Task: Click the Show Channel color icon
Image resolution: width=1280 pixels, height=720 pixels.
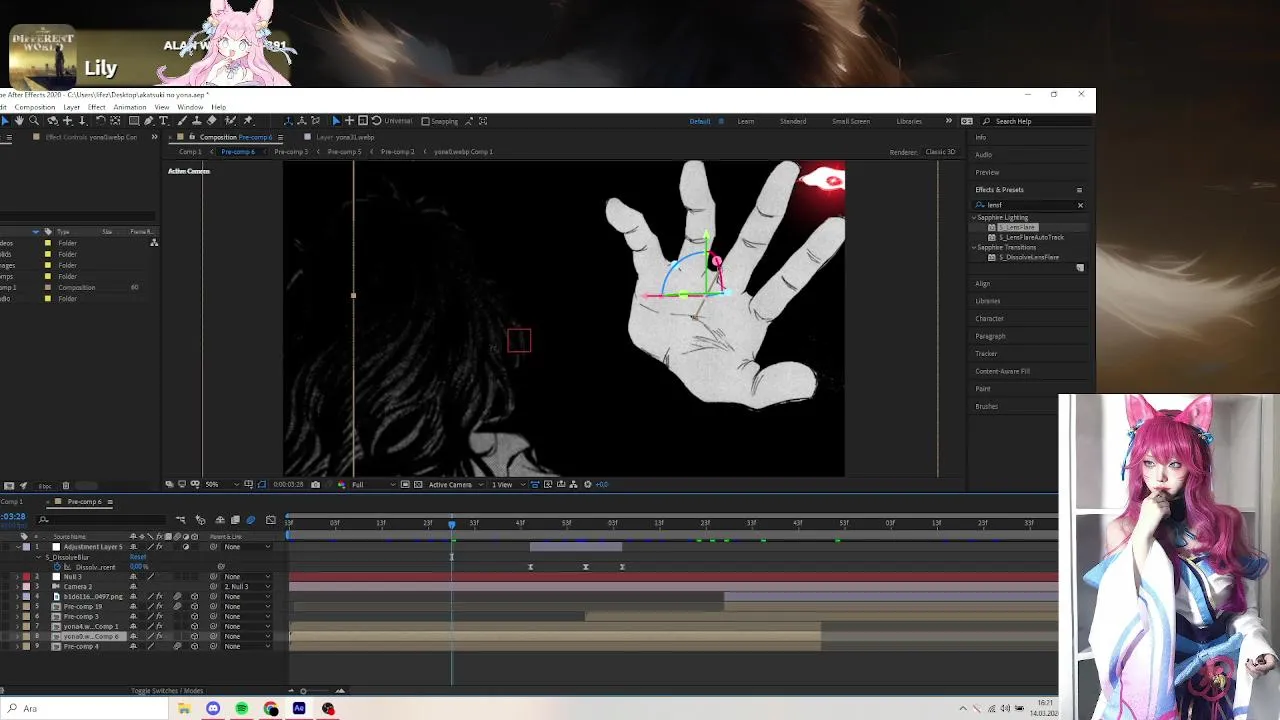Action: (x=341, y=484)
